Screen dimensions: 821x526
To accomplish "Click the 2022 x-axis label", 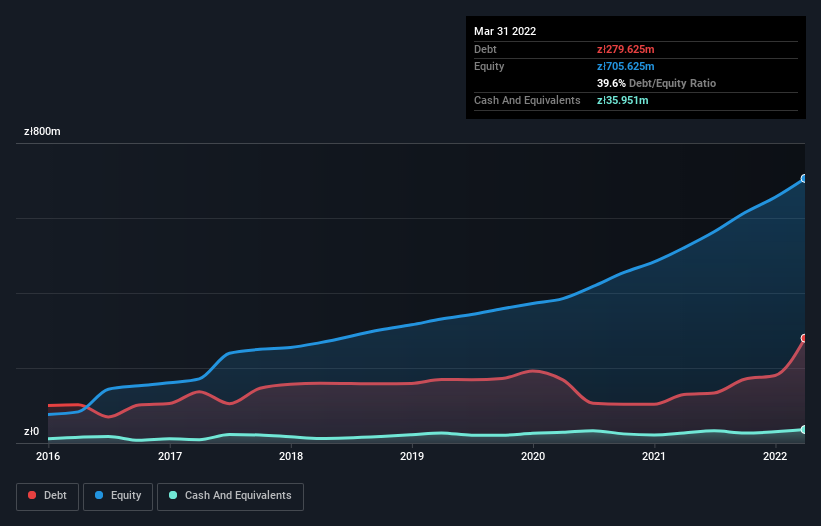I will pyautogui.click(x=775, y=456).
